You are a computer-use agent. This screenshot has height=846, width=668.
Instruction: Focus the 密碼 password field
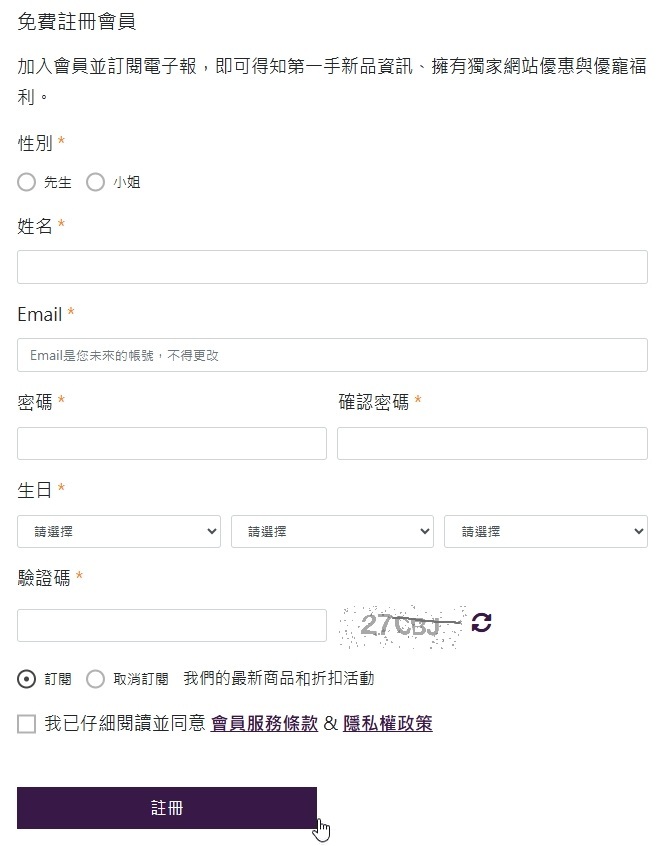tap(172, 443)
